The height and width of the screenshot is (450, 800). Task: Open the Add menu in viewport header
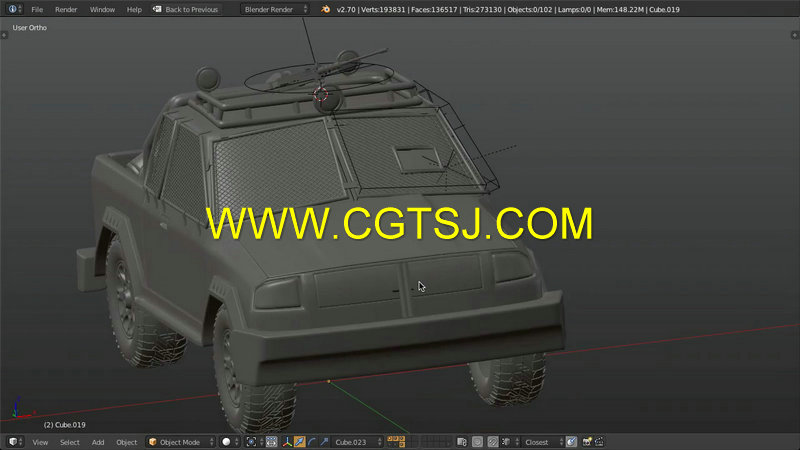pyautogui.click(x=98, y=442)
